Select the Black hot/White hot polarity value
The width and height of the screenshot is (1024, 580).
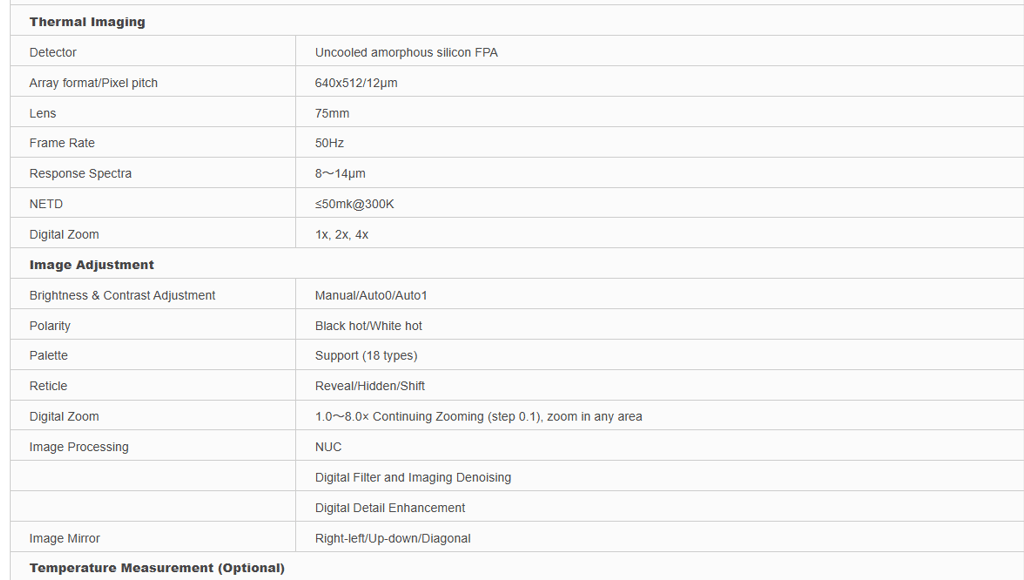pyautogui.click(x=369, y=326)
